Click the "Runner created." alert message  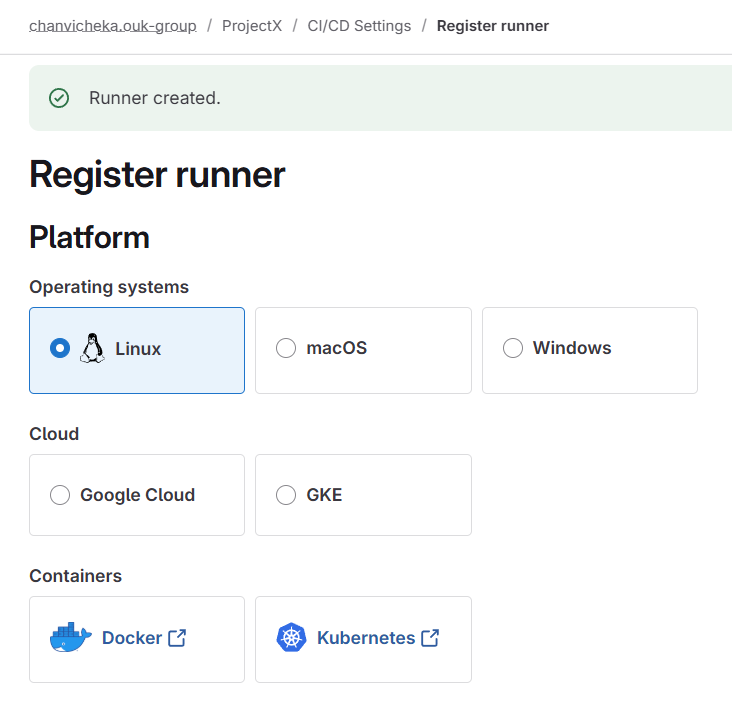[154, 98]
